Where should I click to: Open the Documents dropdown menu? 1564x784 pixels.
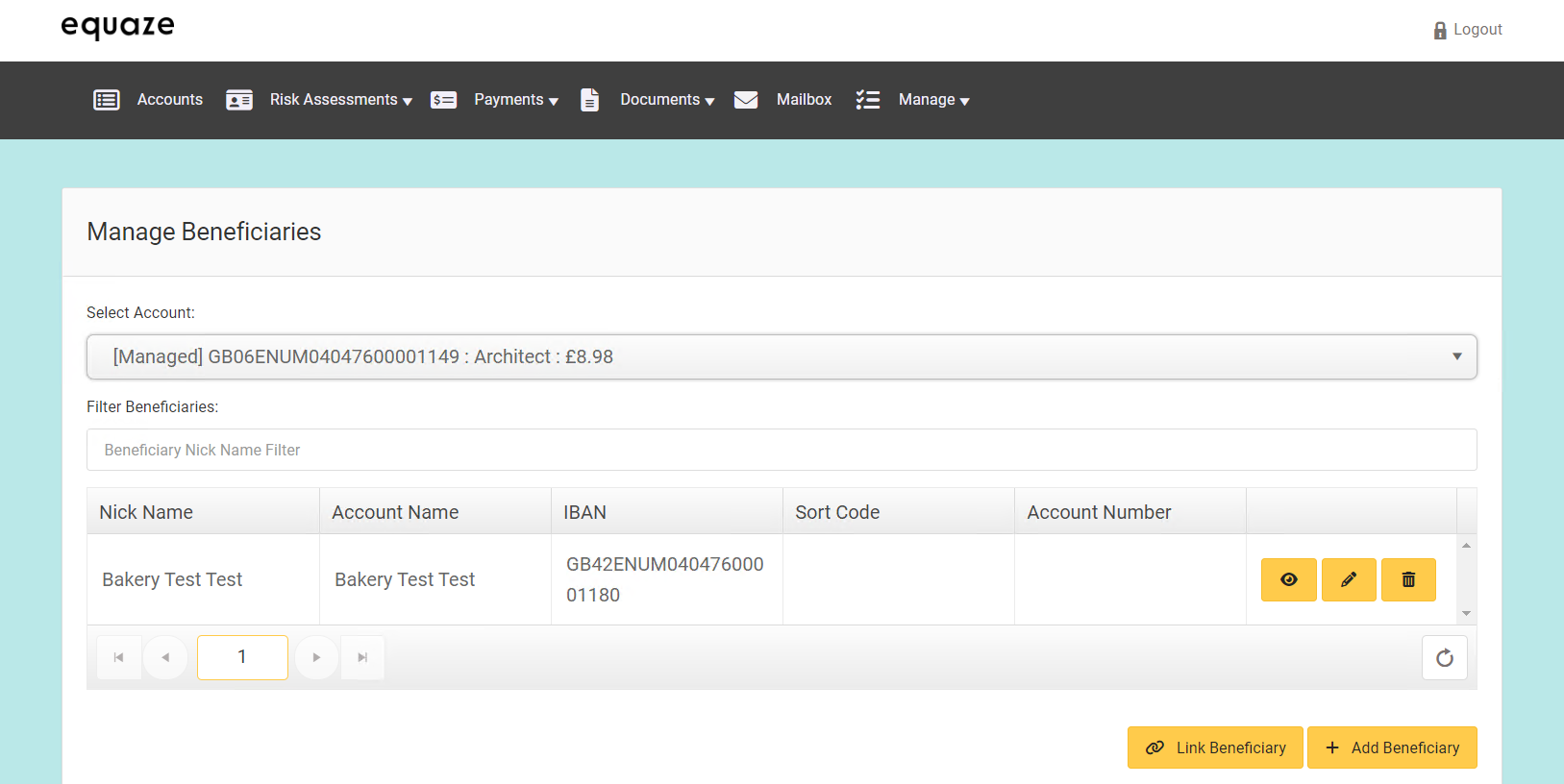[666, 100]
